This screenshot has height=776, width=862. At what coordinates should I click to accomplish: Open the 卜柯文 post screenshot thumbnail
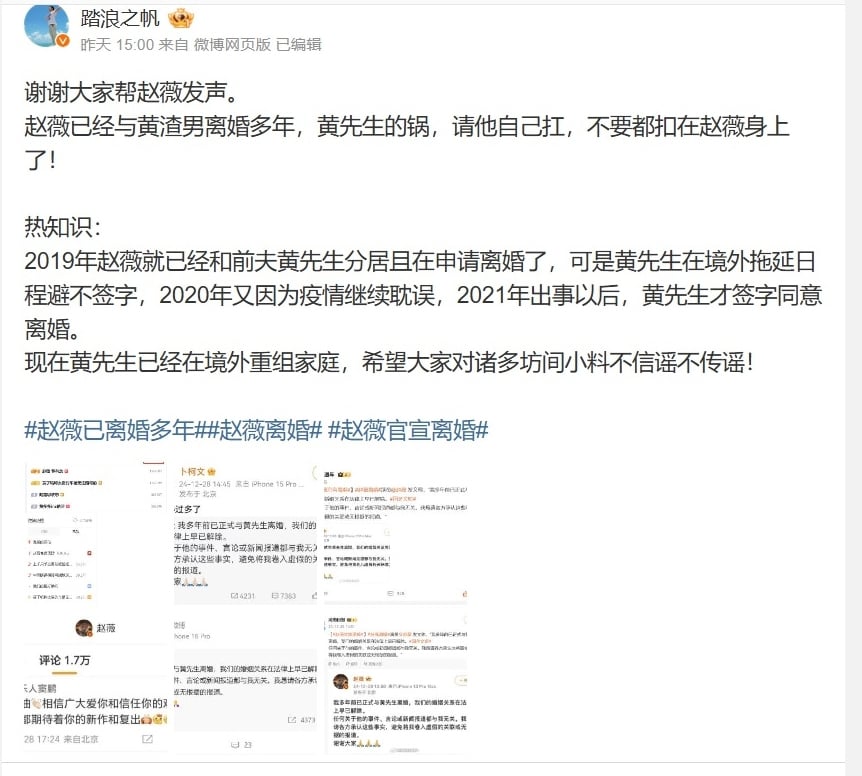point(246,532)
